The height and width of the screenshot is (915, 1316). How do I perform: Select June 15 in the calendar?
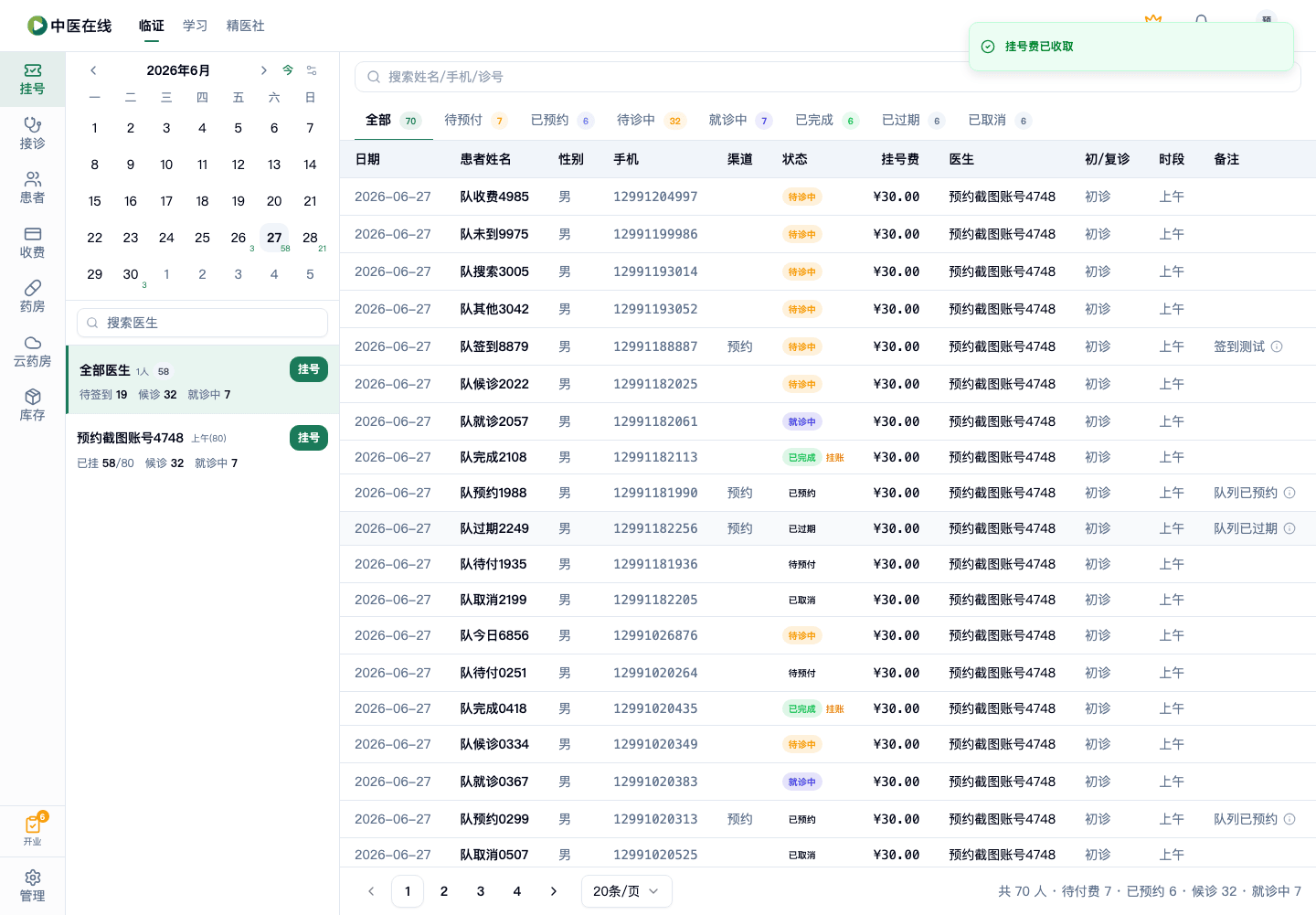95,201
